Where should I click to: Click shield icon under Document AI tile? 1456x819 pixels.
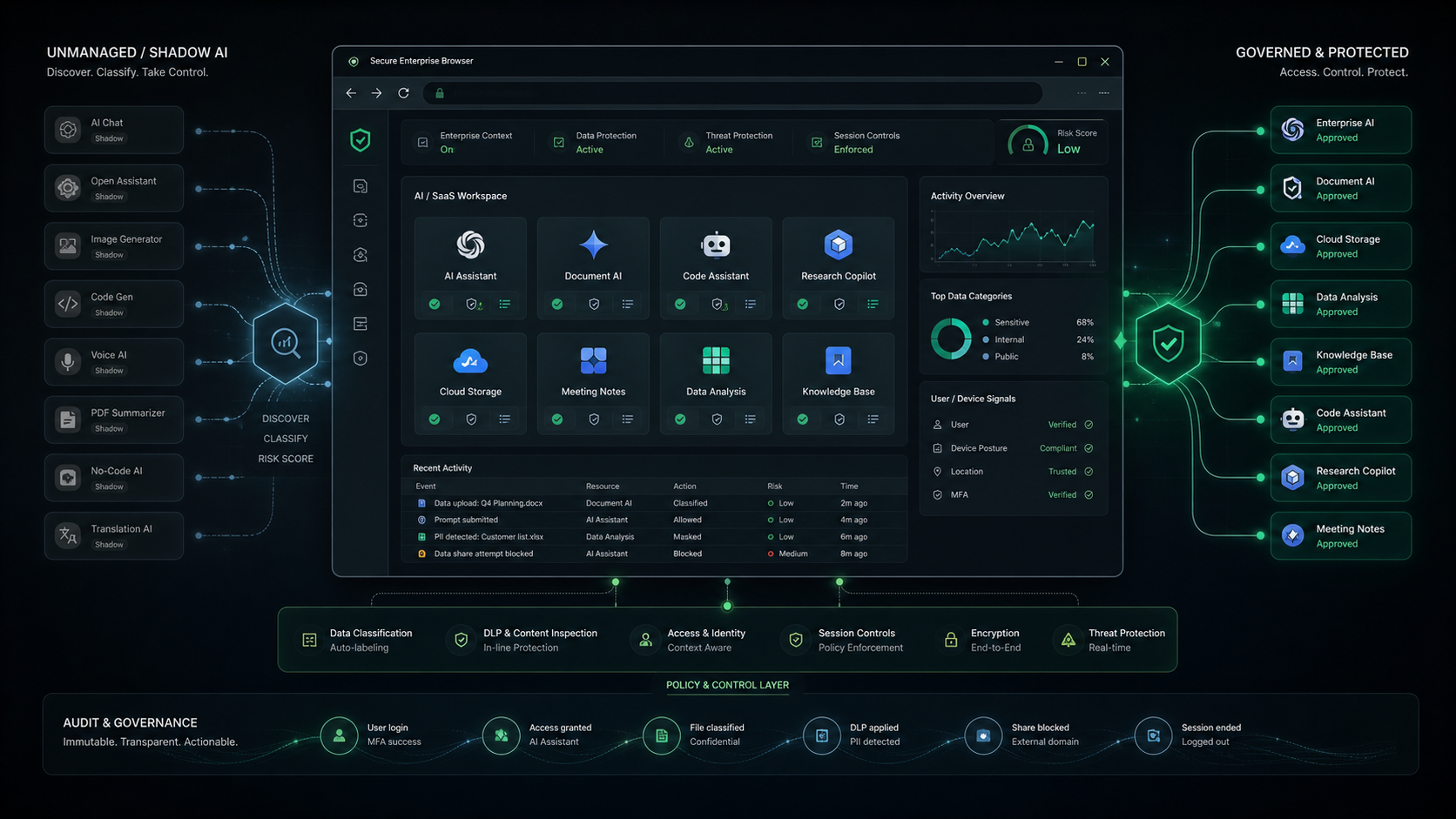594,304
